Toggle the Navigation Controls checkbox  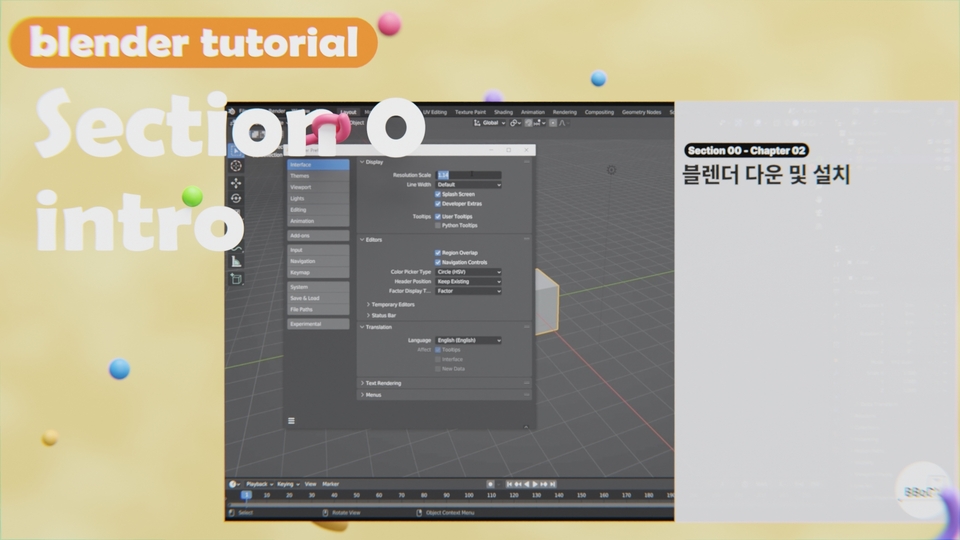(x=438, y=263)
